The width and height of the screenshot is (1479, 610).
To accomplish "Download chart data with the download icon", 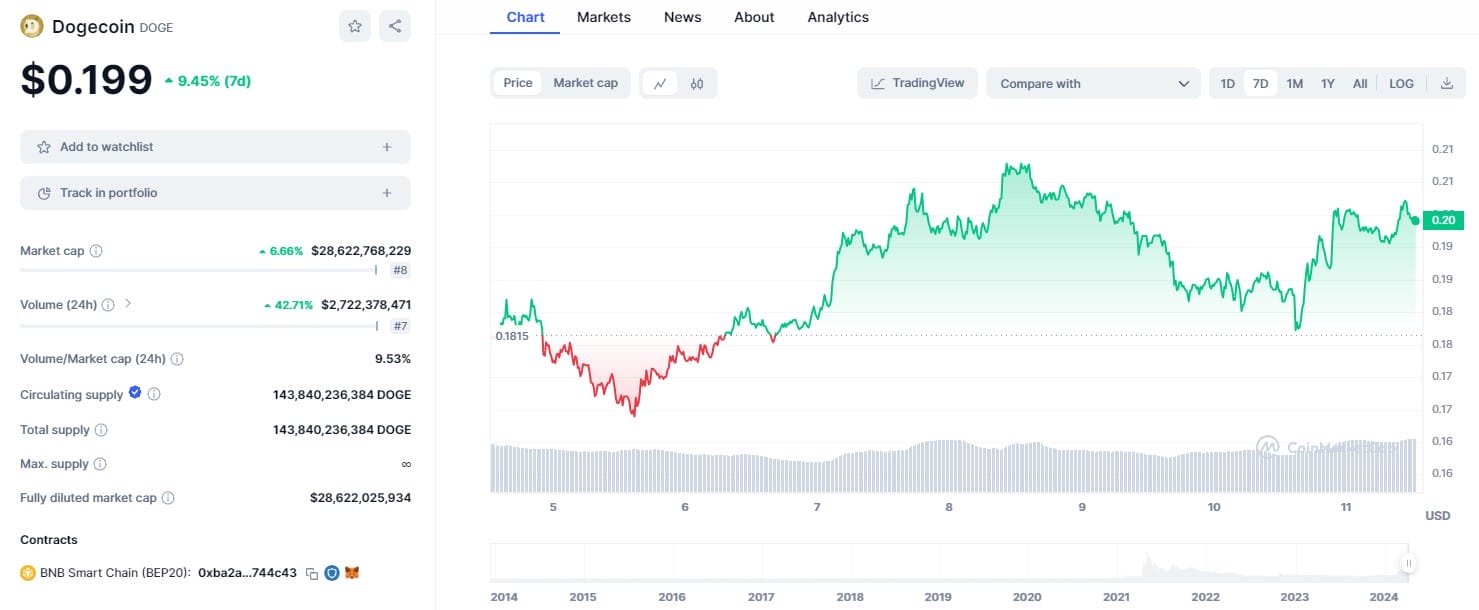I will 1446,84.
